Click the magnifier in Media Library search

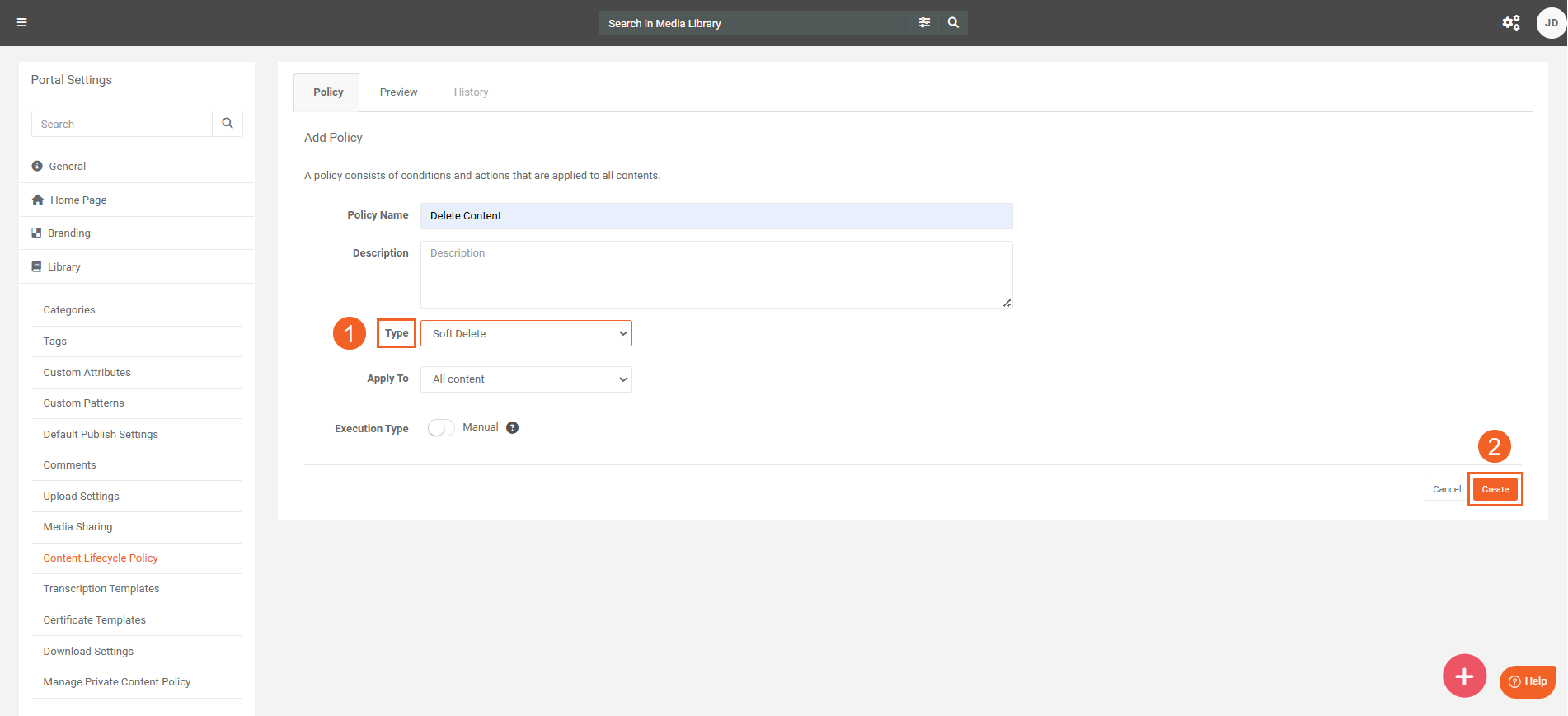coord(953,23)
